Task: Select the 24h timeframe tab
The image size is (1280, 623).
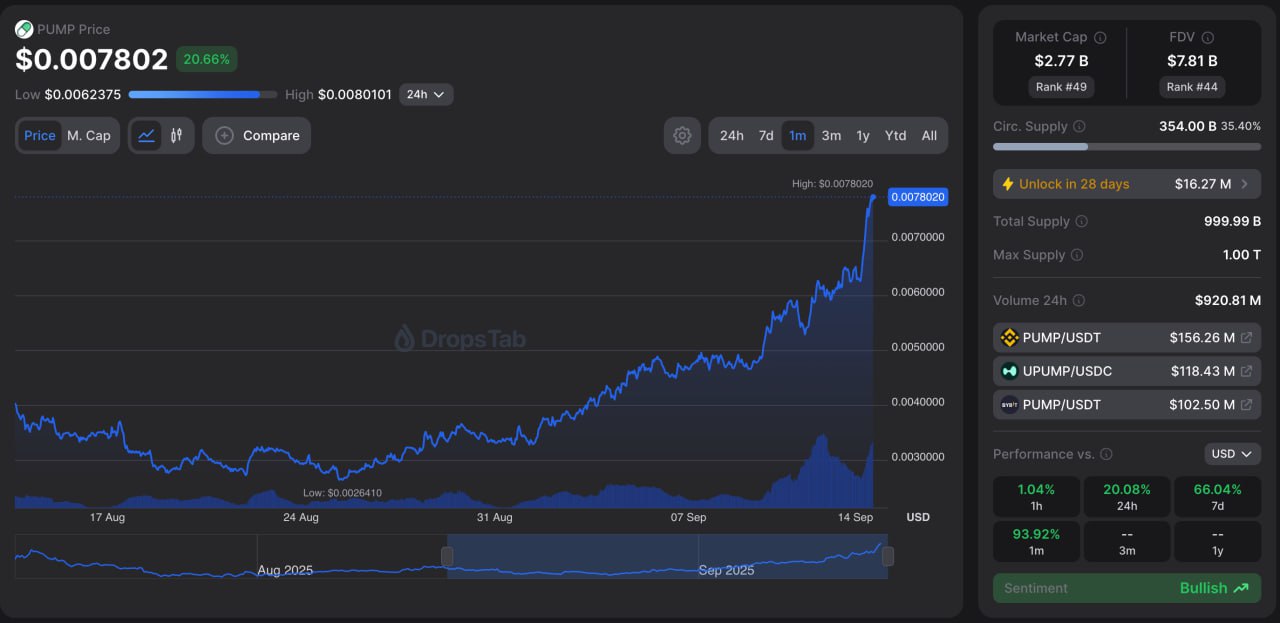Action: point(732,135)
